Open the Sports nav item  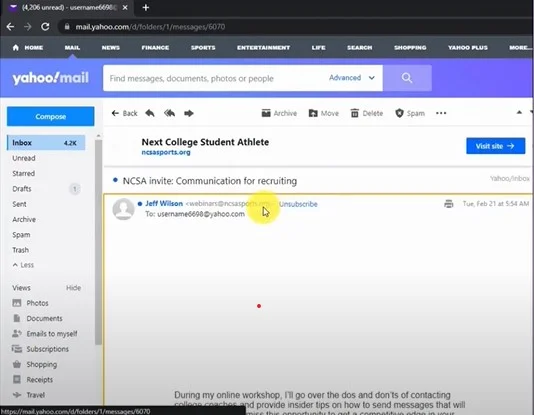pos(203,48)
